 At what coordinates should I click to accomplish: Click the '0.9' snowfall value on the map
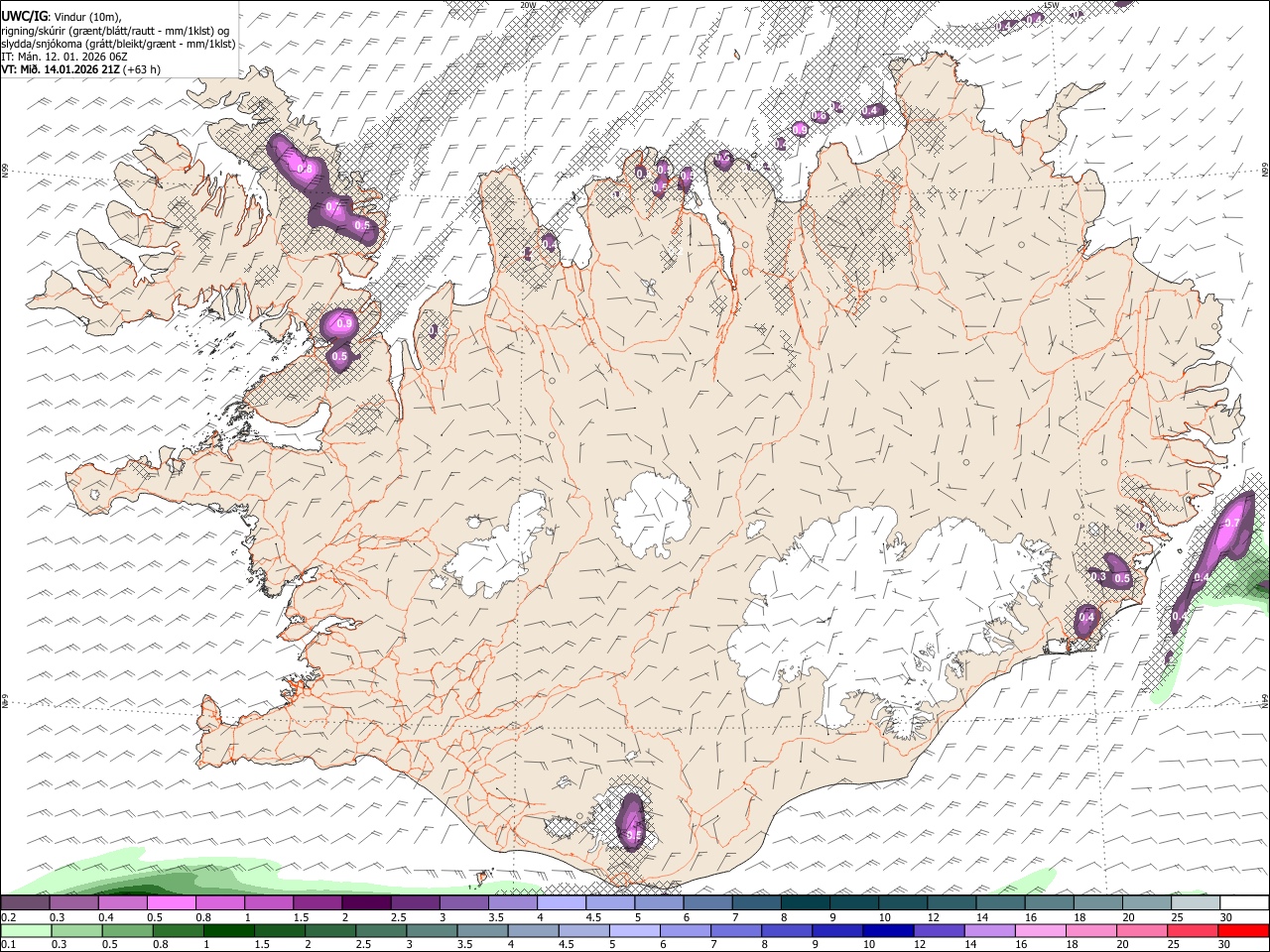pos(345,323)
